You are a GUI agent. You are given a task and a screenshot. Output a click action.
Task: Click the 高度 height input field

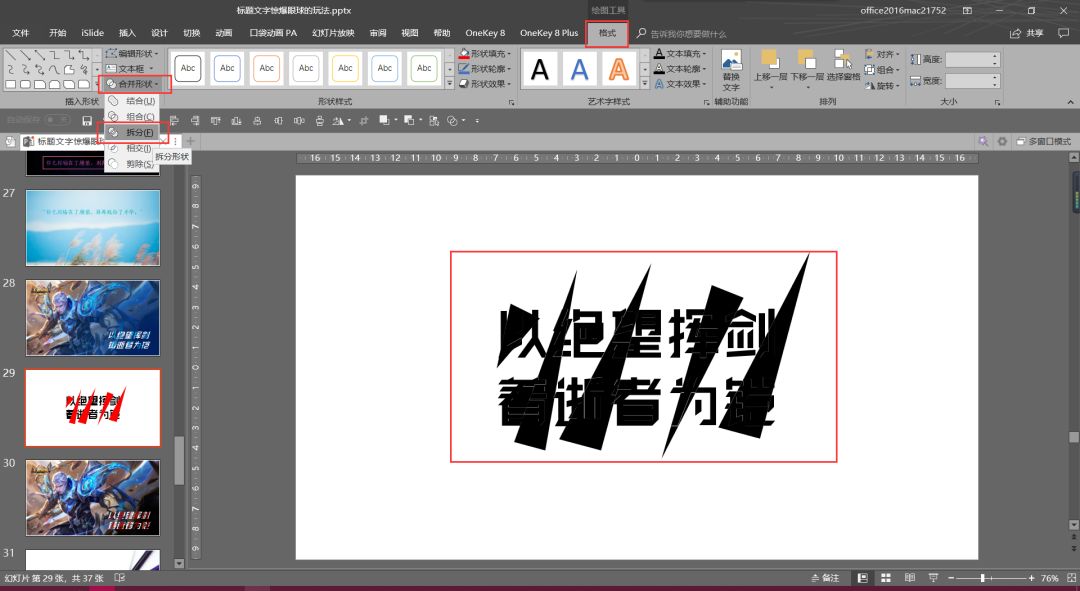(x=972, y=60)
